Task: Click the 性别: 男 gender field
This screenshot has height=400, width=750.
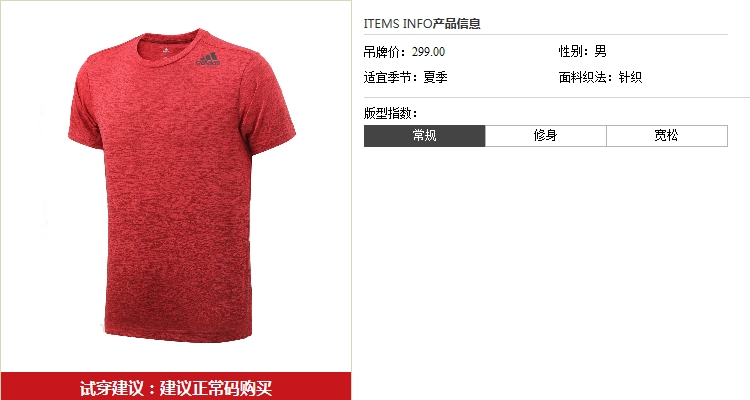Action: (583, 51)
